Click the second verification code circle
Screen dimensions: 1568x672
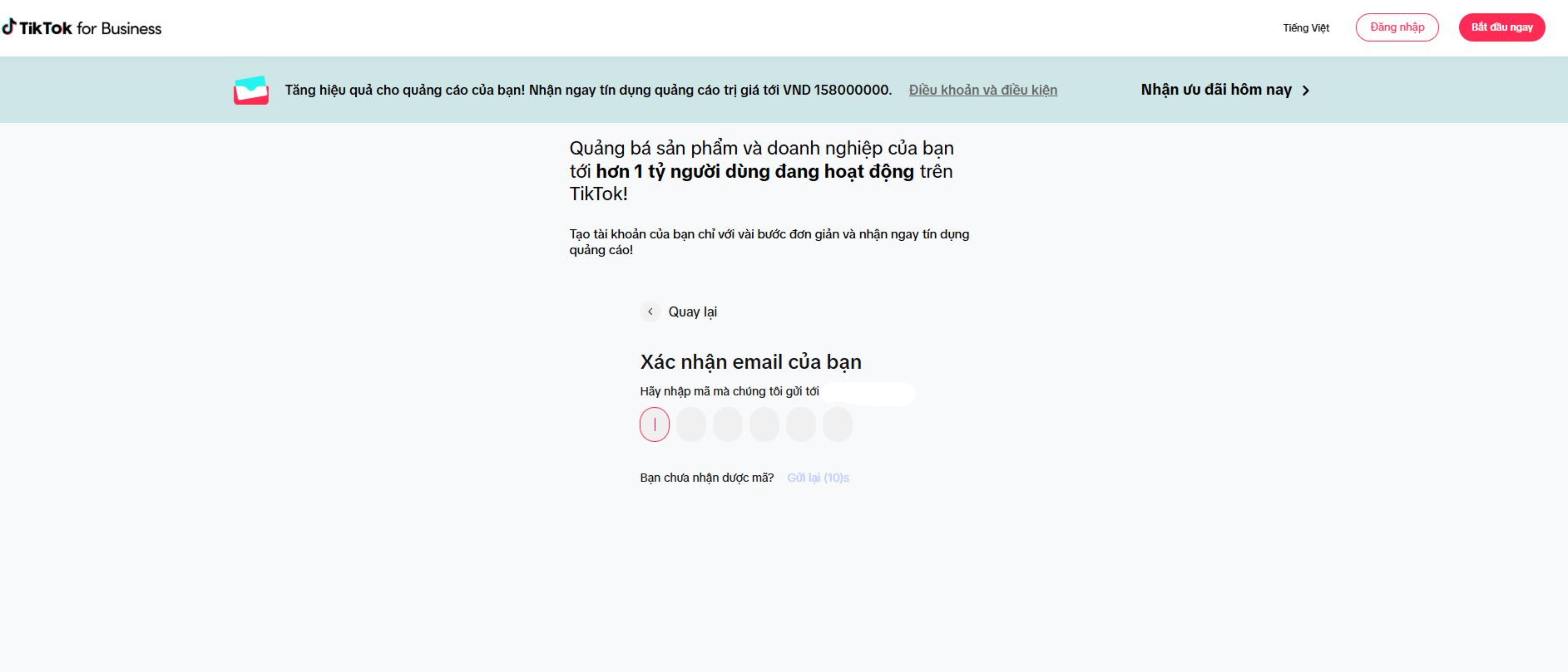click(691, 424)
